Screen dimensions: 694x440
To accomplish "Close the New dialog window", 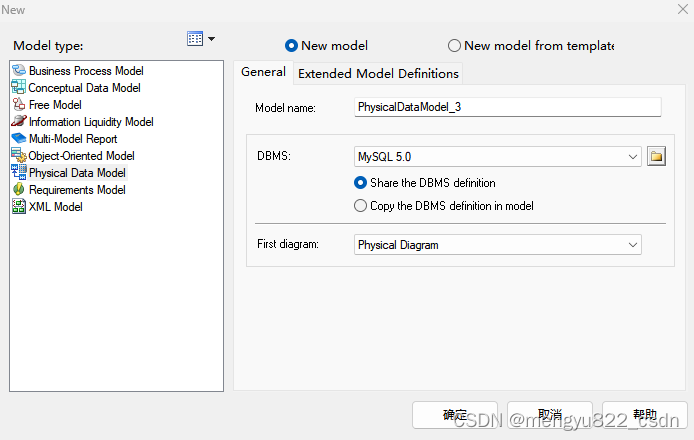I will click(x=683, y=9).
